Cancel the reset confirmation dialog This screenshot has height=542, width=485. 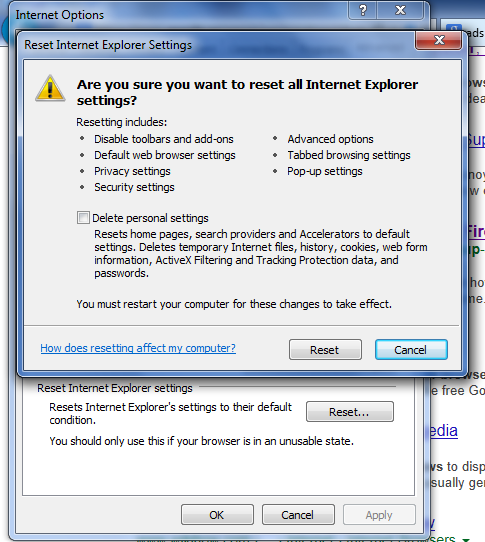click(x=411, y=349)
